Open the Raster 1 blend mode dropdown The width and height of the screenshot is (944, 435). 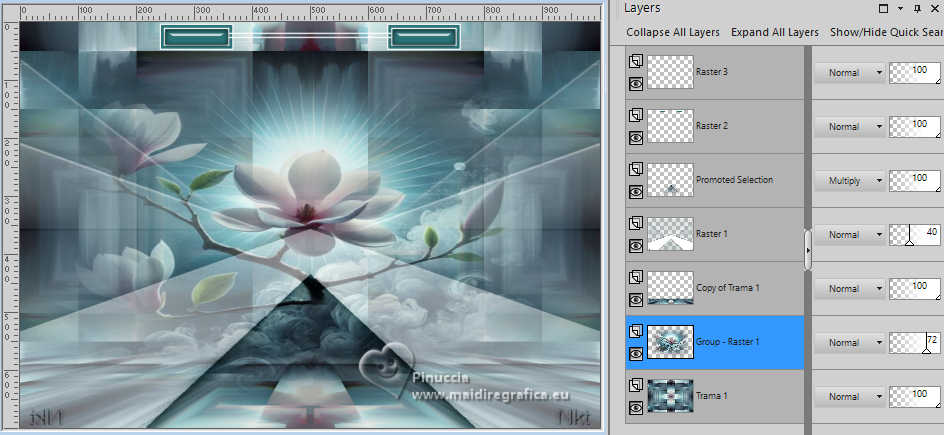pyautogui.click(x=849, y=235)
